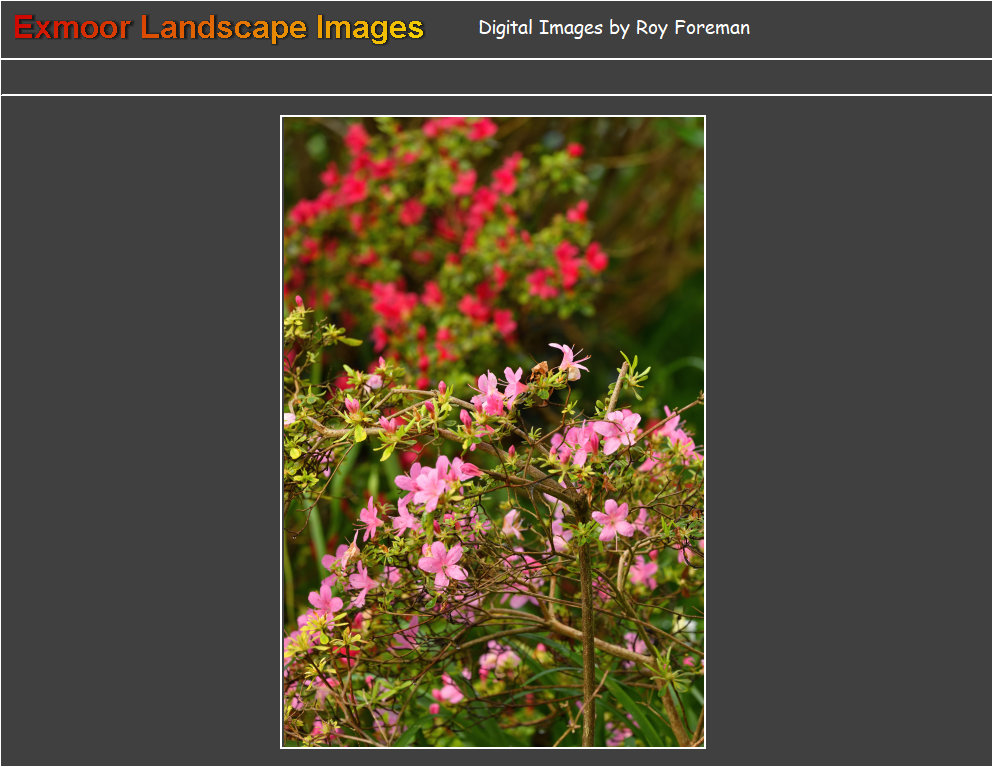Click the word "Exmoor" in the header

point(72,28)
